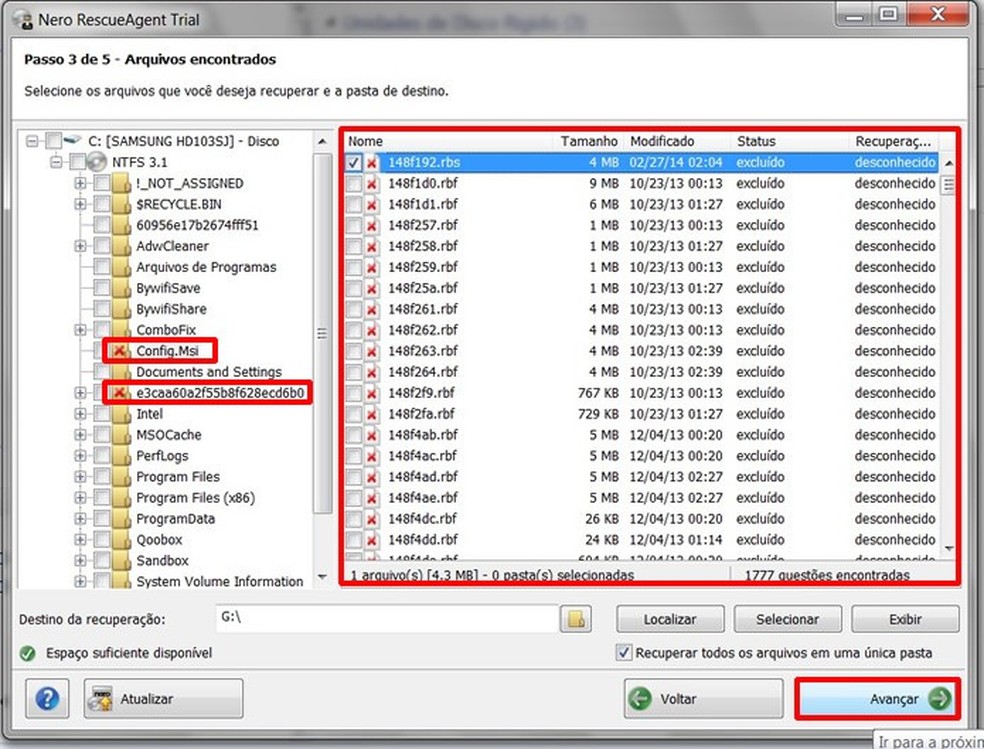Screen dimensions: 984x749
Task: Sort by Nome column header
Action: coord(449,141)
